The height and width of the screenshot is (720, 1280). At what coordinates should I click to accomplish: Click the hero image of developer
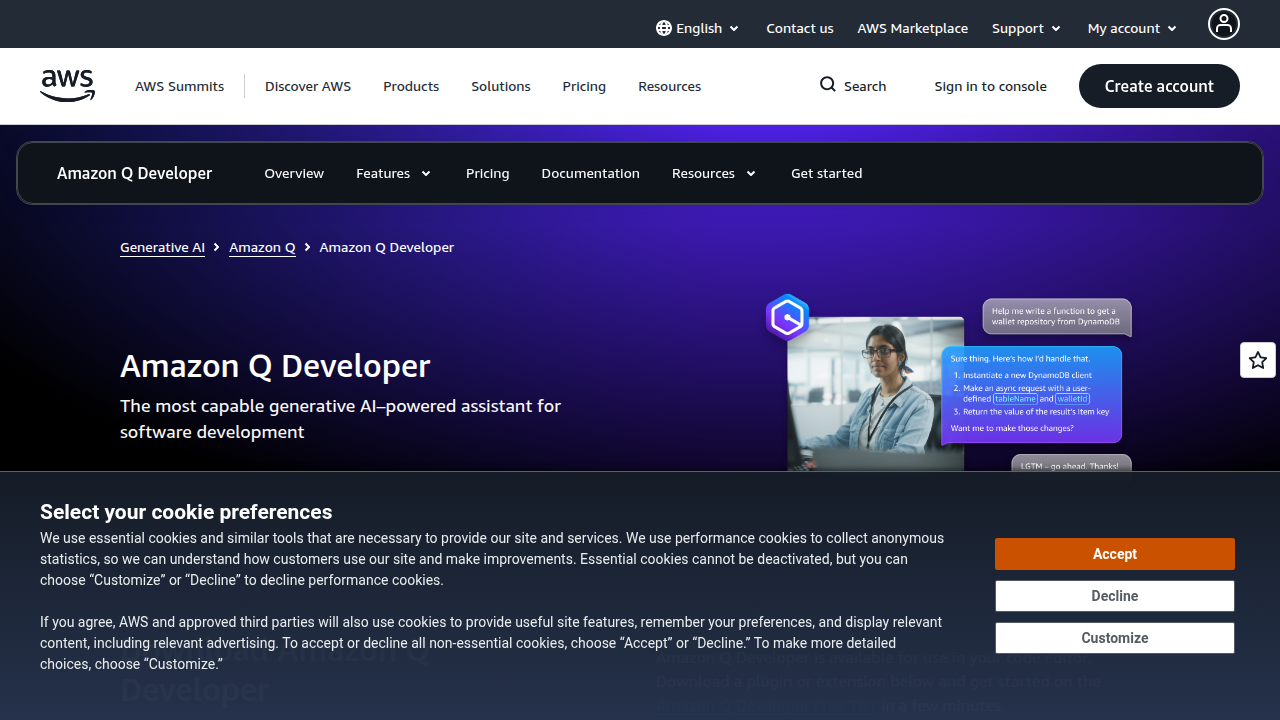click(876, 394)
